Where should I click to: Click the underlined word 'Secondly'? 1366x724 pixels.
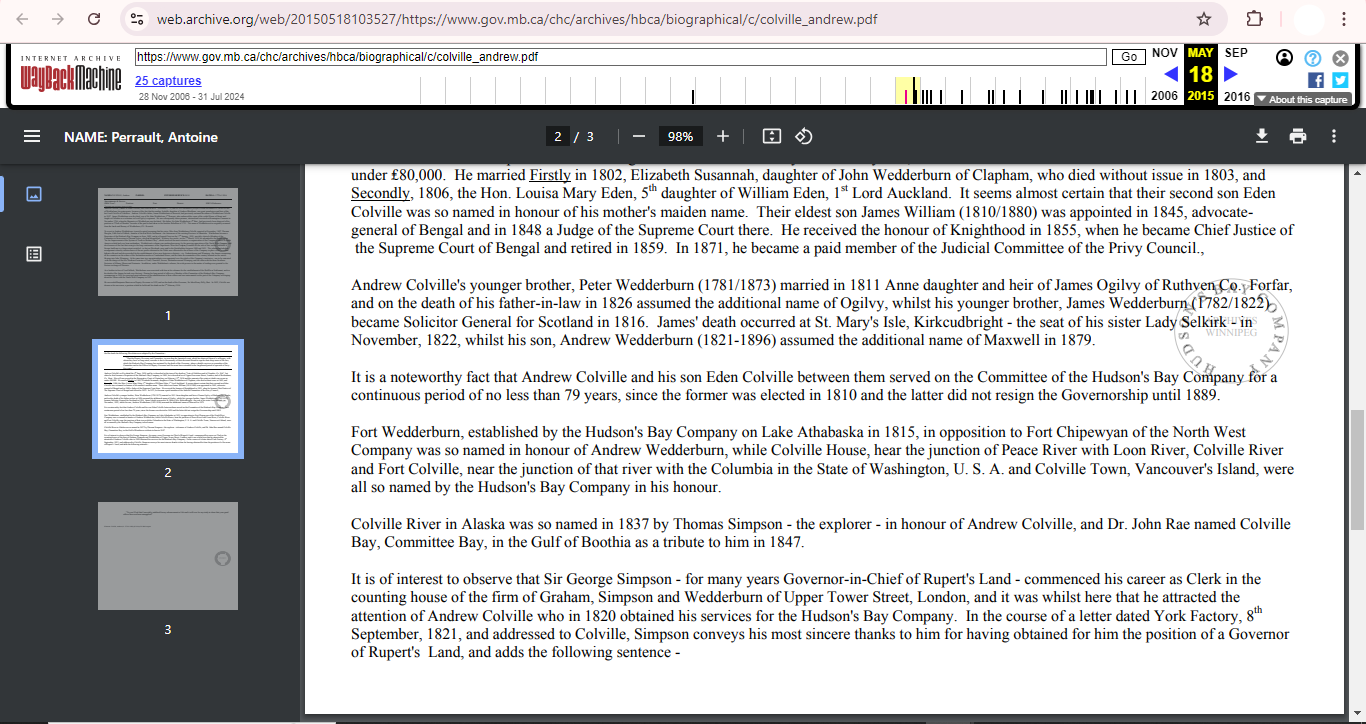click(380, 193)
